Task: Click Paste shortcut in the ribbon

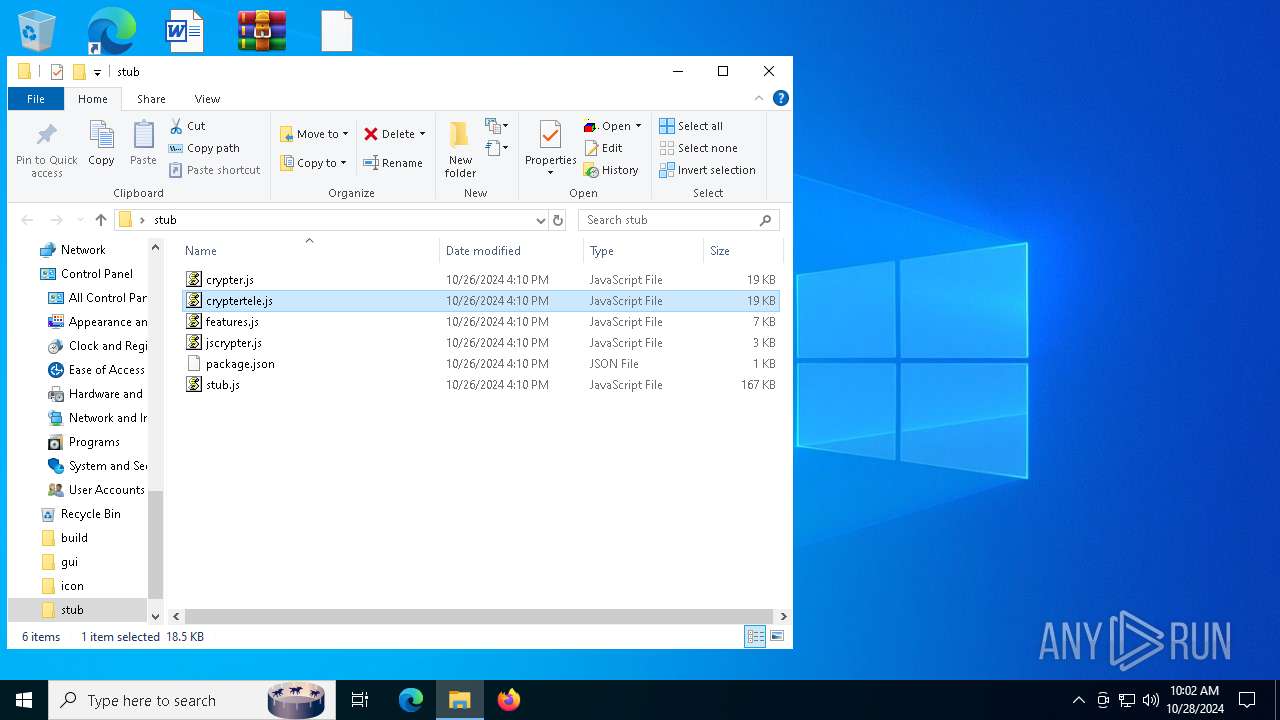Action: pyautogui.click(x=215, y=170)
